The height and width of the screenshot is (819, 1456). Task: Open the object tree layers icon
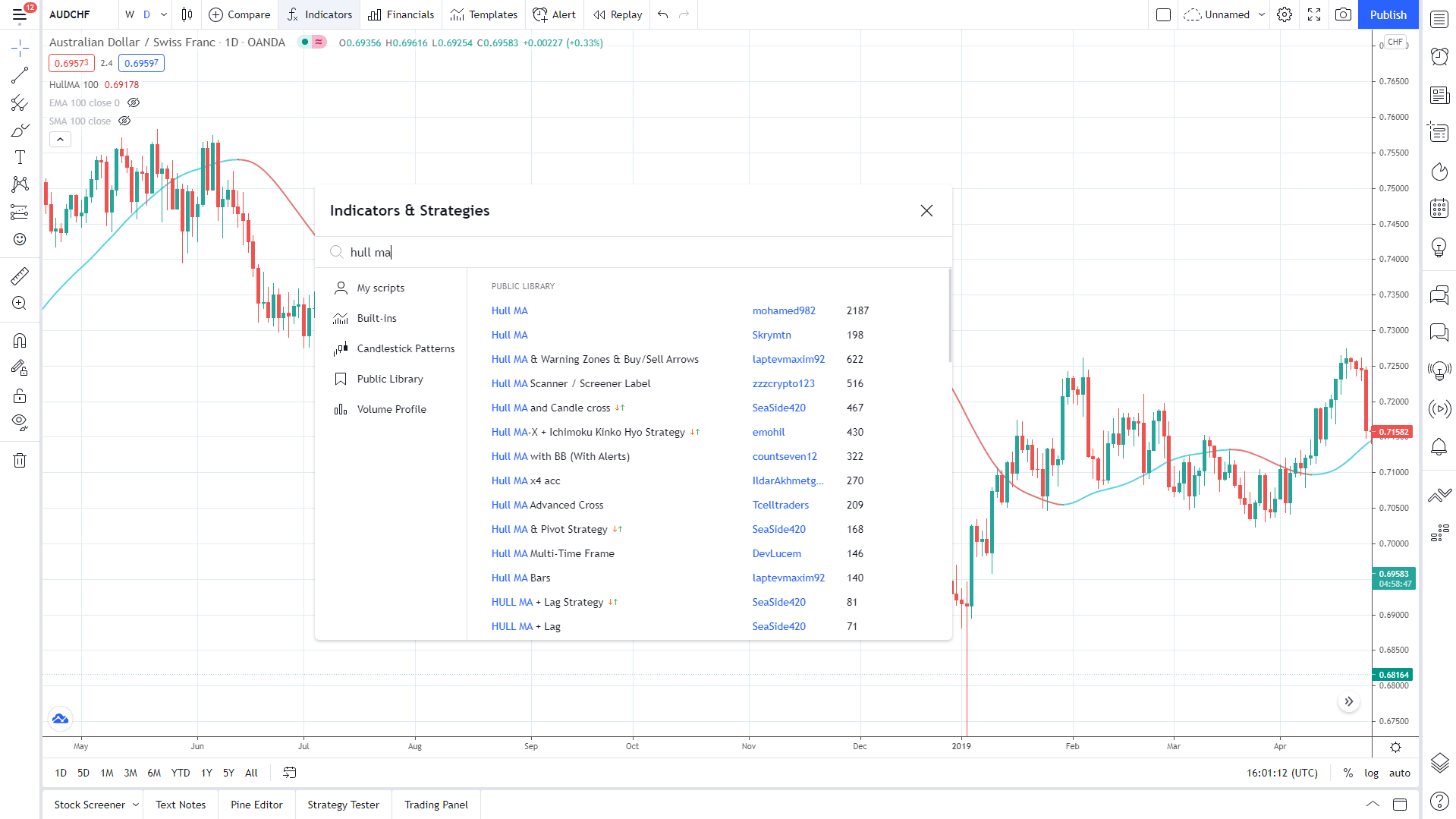pos(1439,762)
